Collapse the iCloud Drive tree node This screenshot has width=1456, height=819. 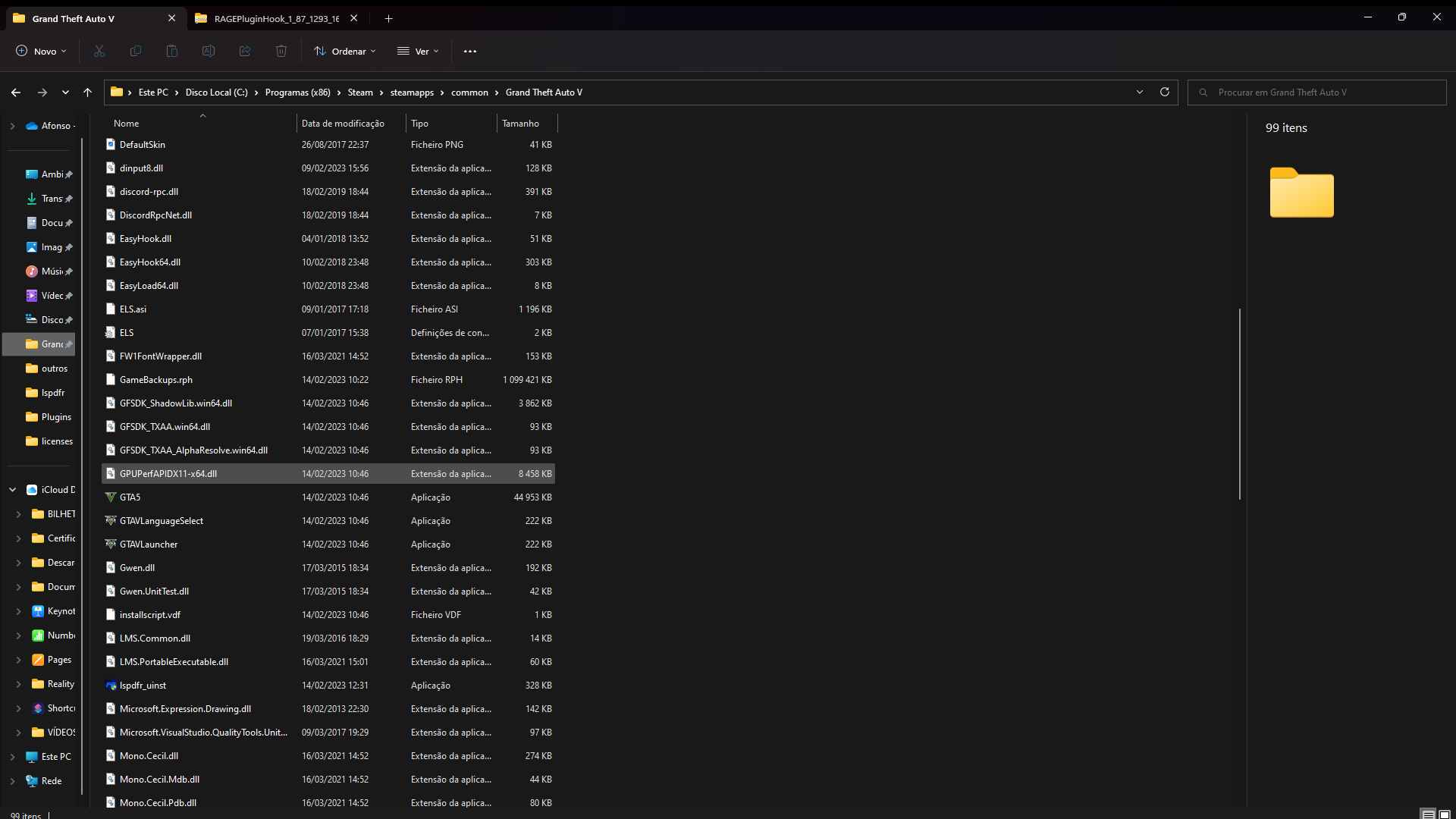pyautogui.click(x=12, y=490)
